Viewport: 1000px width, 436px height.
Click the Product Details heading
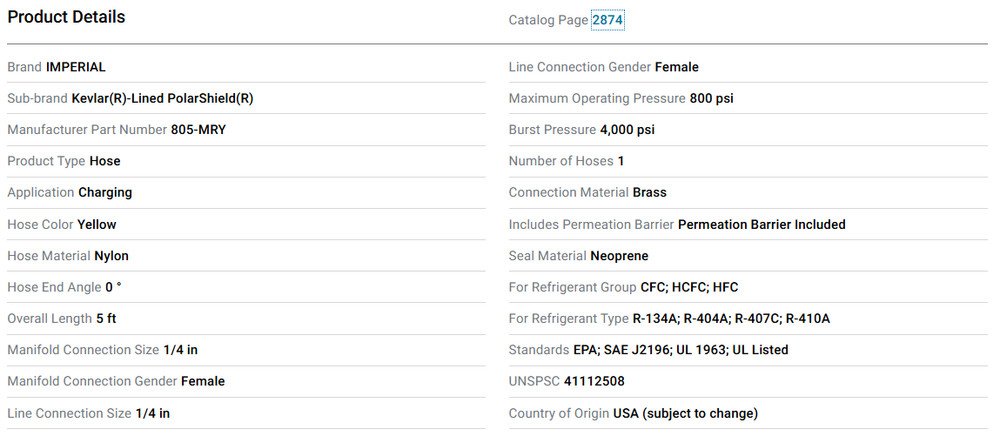(66, 17)
